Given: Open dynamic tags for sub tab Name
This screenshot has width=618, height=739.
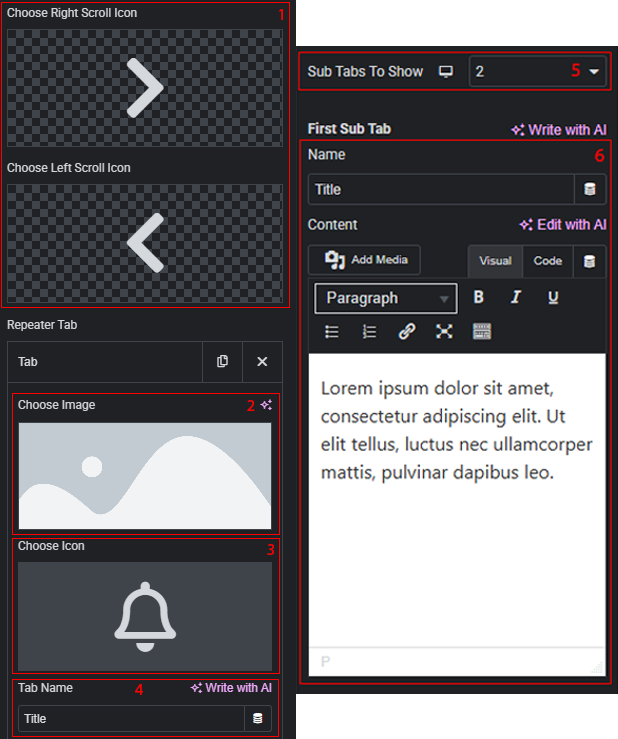Looking at the screenshot, I should click(x=590, y=189).
